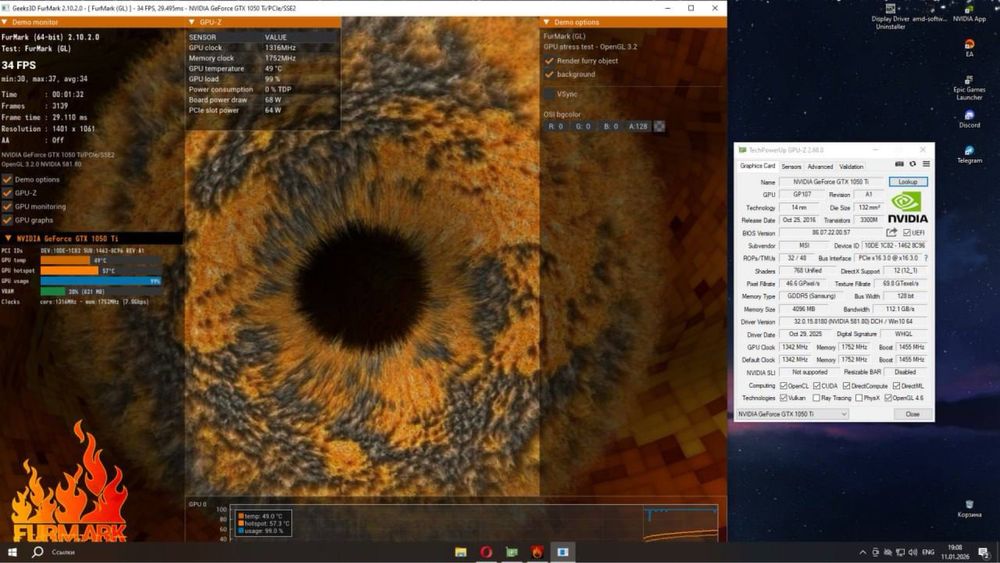Click the GPU-Z refresh icon
1000x563 pixels.
(913, 165)
